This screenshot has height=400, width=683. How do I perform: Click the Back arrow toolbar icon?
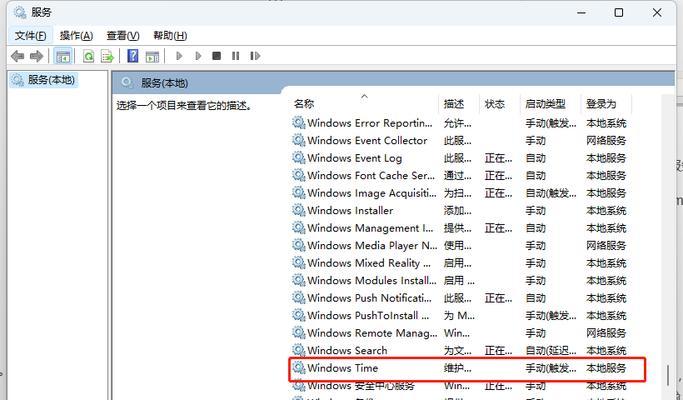coord(17,56)
